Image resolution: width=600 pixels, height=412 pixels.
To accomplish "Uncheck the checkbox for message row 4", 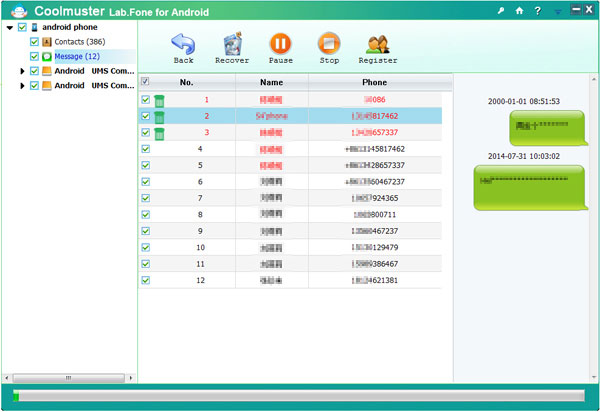I will click(x=146, y=149).
